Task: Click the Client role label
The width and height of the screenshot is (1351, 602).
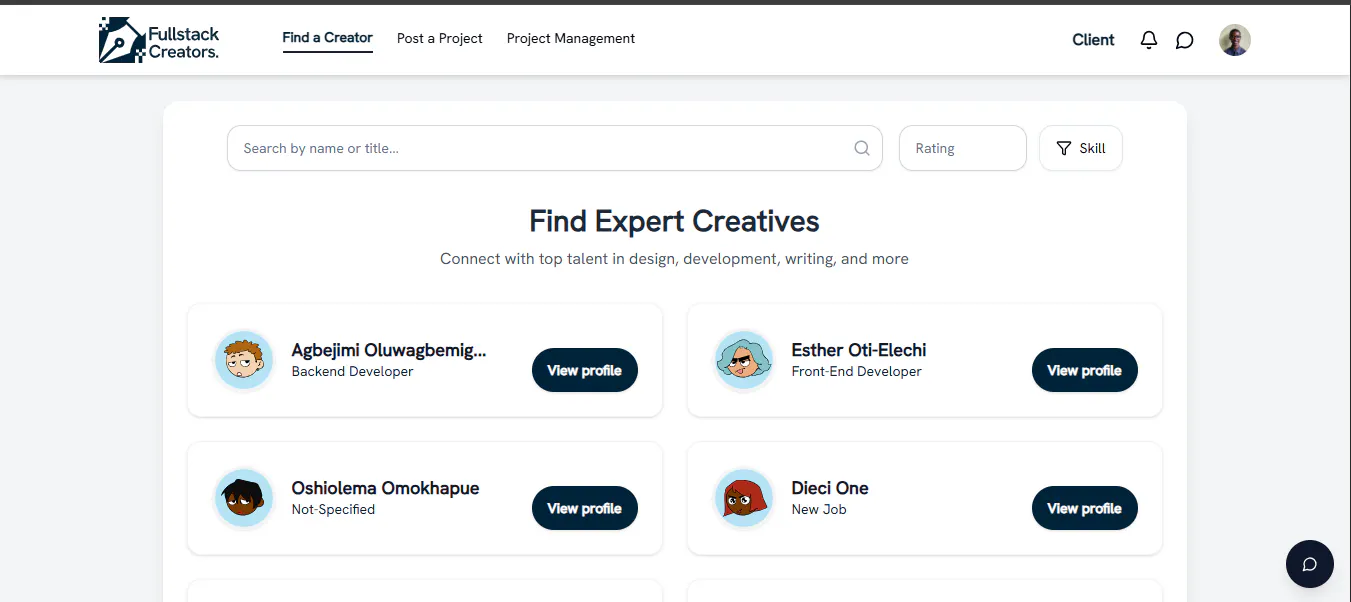Action: pos(1093,40)
